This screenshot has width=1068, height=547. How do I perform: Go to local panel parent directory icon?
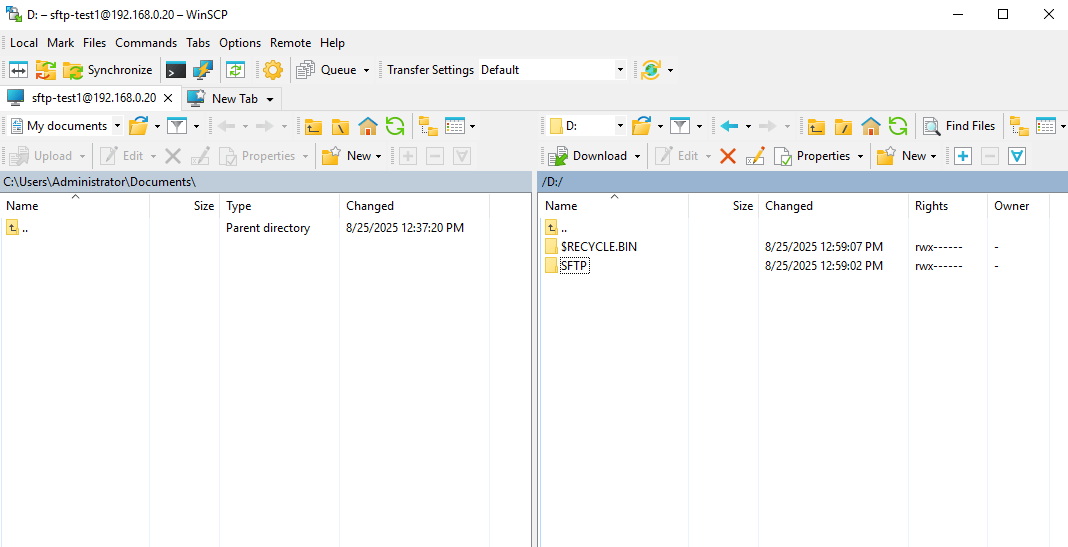(313, 126)
